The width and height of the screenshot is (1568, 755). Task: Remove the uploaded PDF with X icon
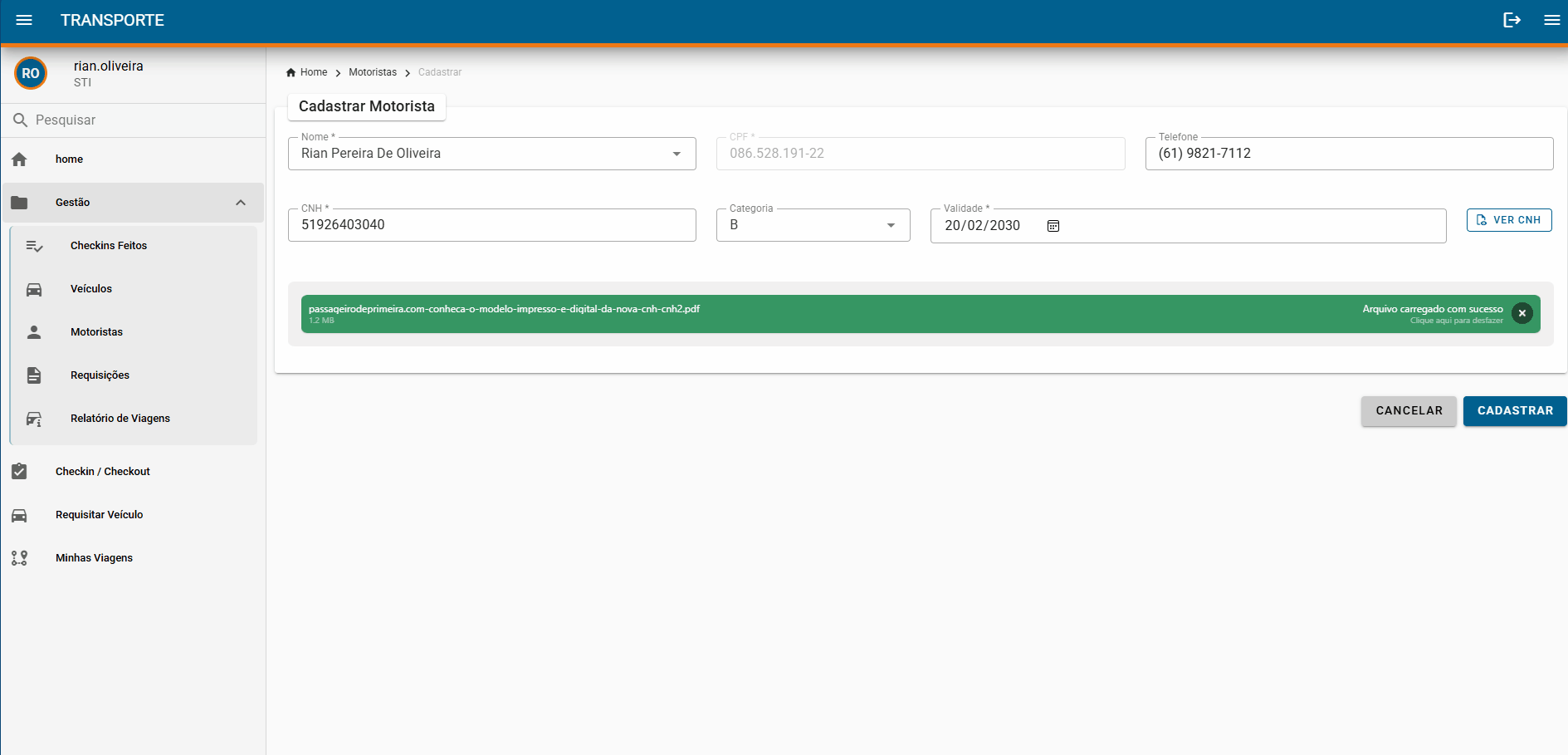[1522, 313]
